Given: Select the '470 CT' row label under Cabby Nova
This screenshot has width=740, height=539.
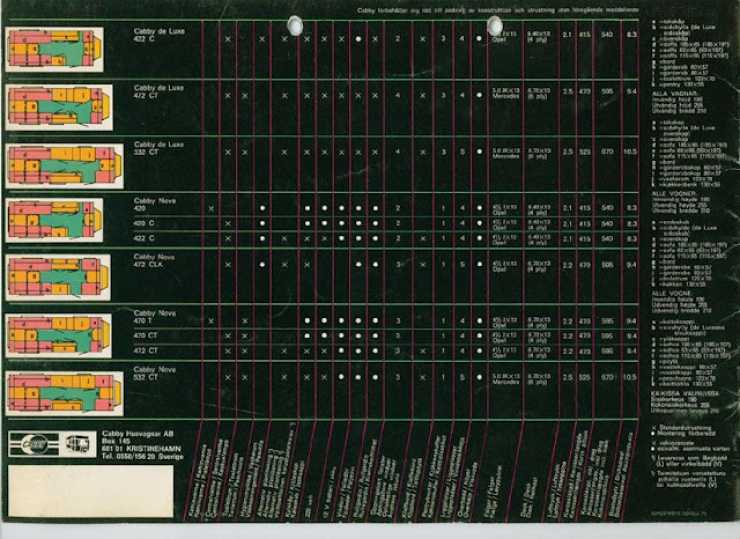Looking at the screenshot, I should point(146,336).
